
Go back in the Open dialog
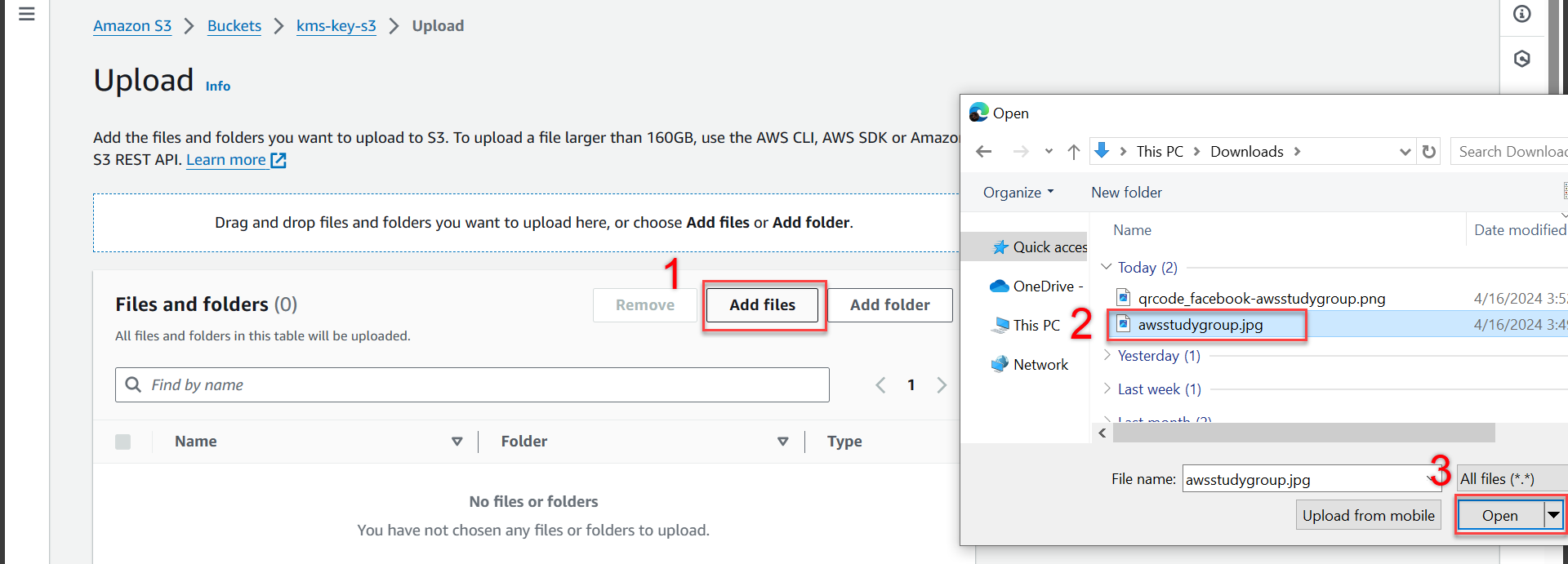tap(984, 152)
